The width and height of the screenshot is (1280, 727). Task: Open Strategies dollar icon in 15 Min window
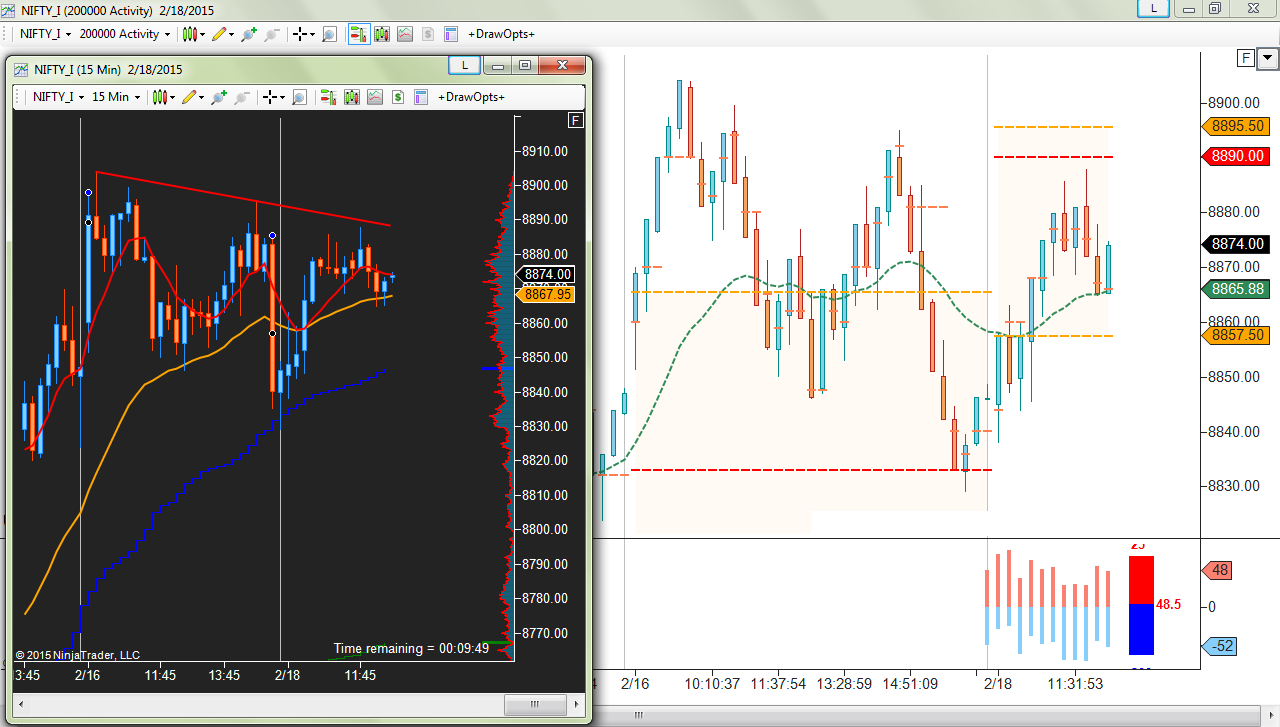[x=397, y=97]
